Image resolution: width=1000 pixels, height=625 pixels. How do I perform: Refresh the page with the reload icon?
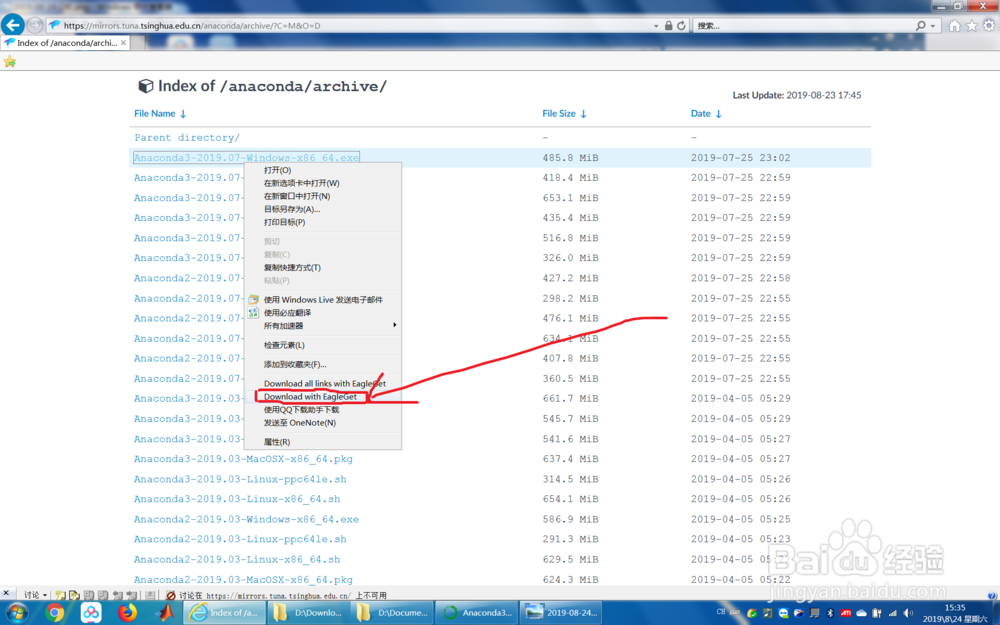681,26
